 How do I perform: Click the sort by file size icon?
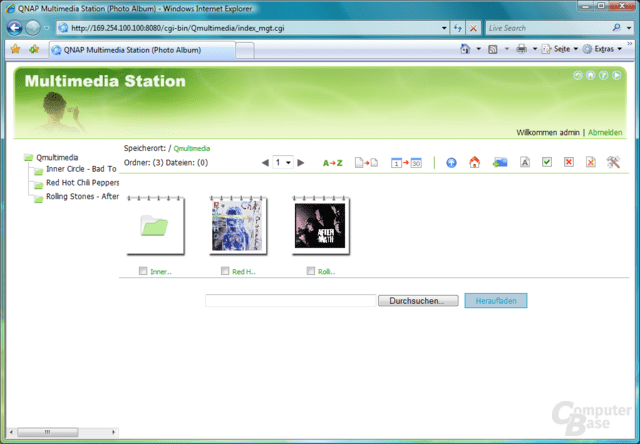click(x=366, y=163)
